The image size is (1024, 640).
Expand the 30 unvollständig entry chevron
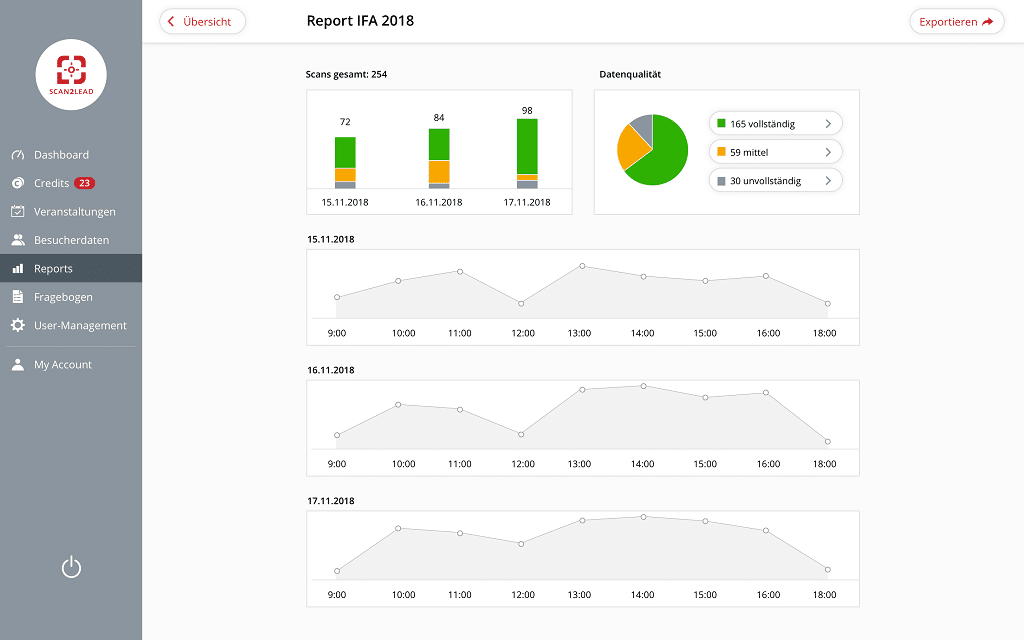click(828, 181)
